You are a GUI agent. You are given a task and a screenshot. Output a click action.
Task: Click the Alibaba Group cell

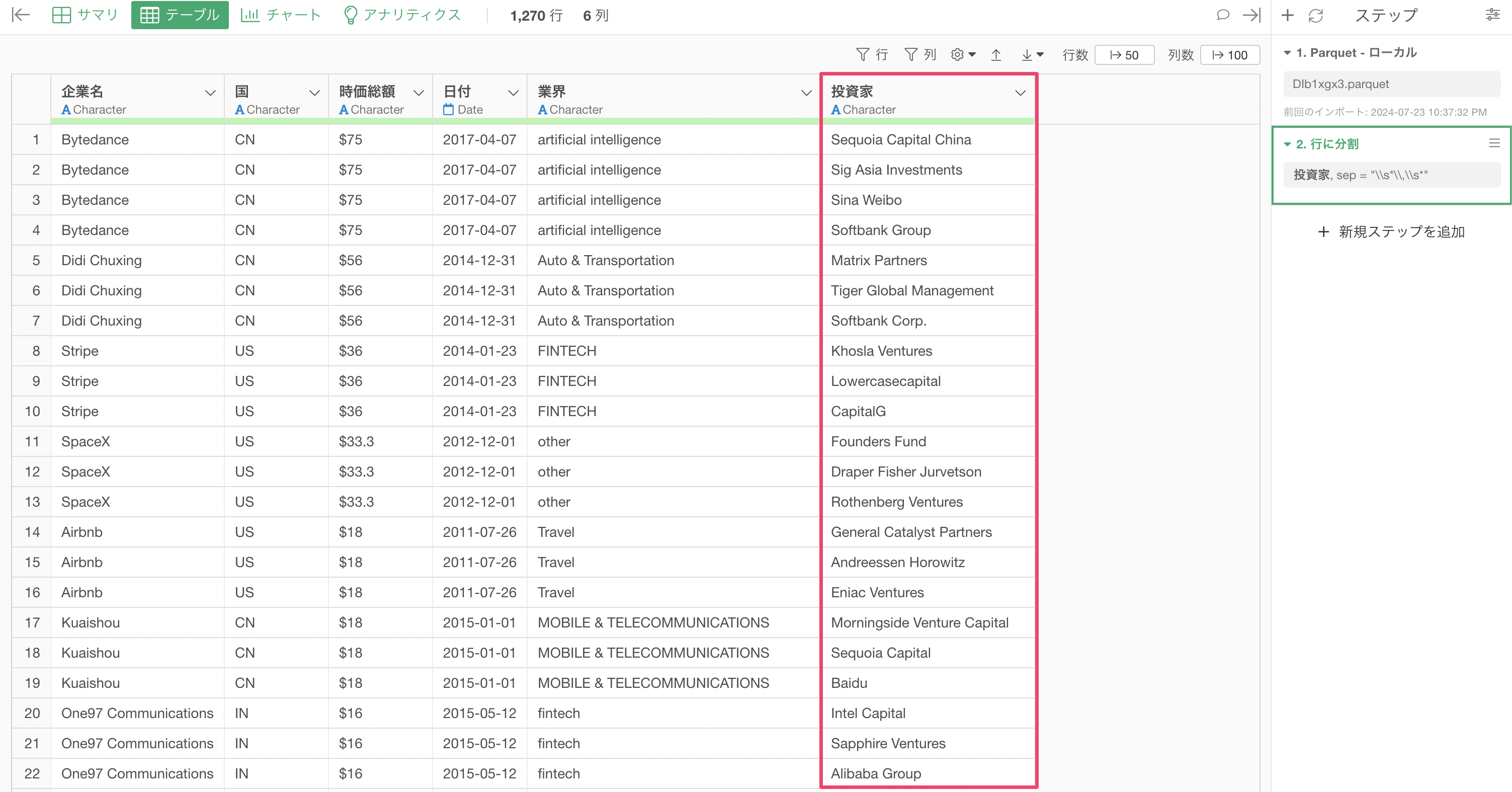(x=928, y=774)
